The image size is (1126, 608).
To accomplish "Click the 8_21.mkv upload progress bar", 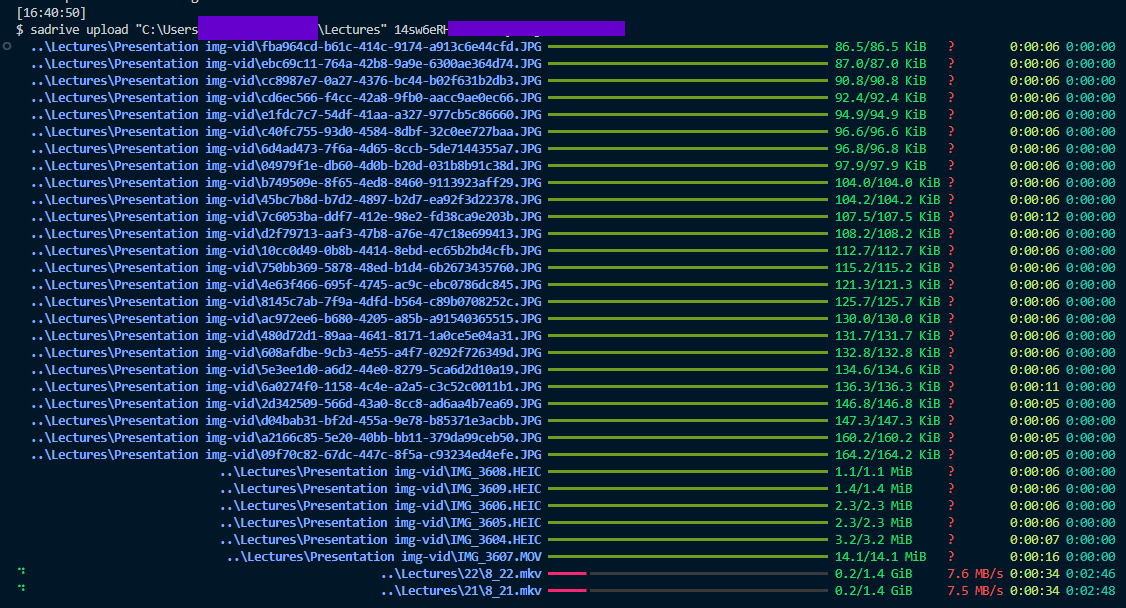I will pos(688,591).
